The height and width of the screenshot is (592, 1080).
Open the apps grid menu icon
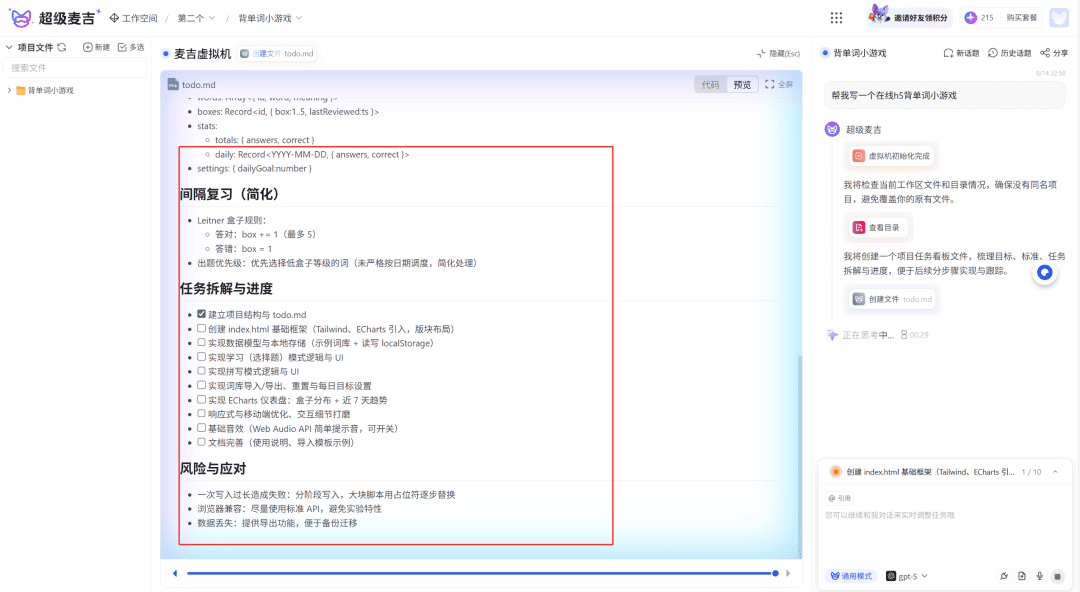click(836, 18)
